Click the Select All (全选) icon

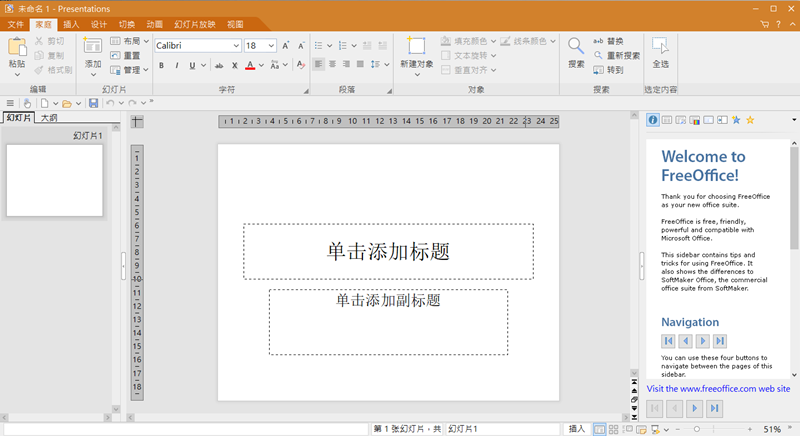(660, 46)
